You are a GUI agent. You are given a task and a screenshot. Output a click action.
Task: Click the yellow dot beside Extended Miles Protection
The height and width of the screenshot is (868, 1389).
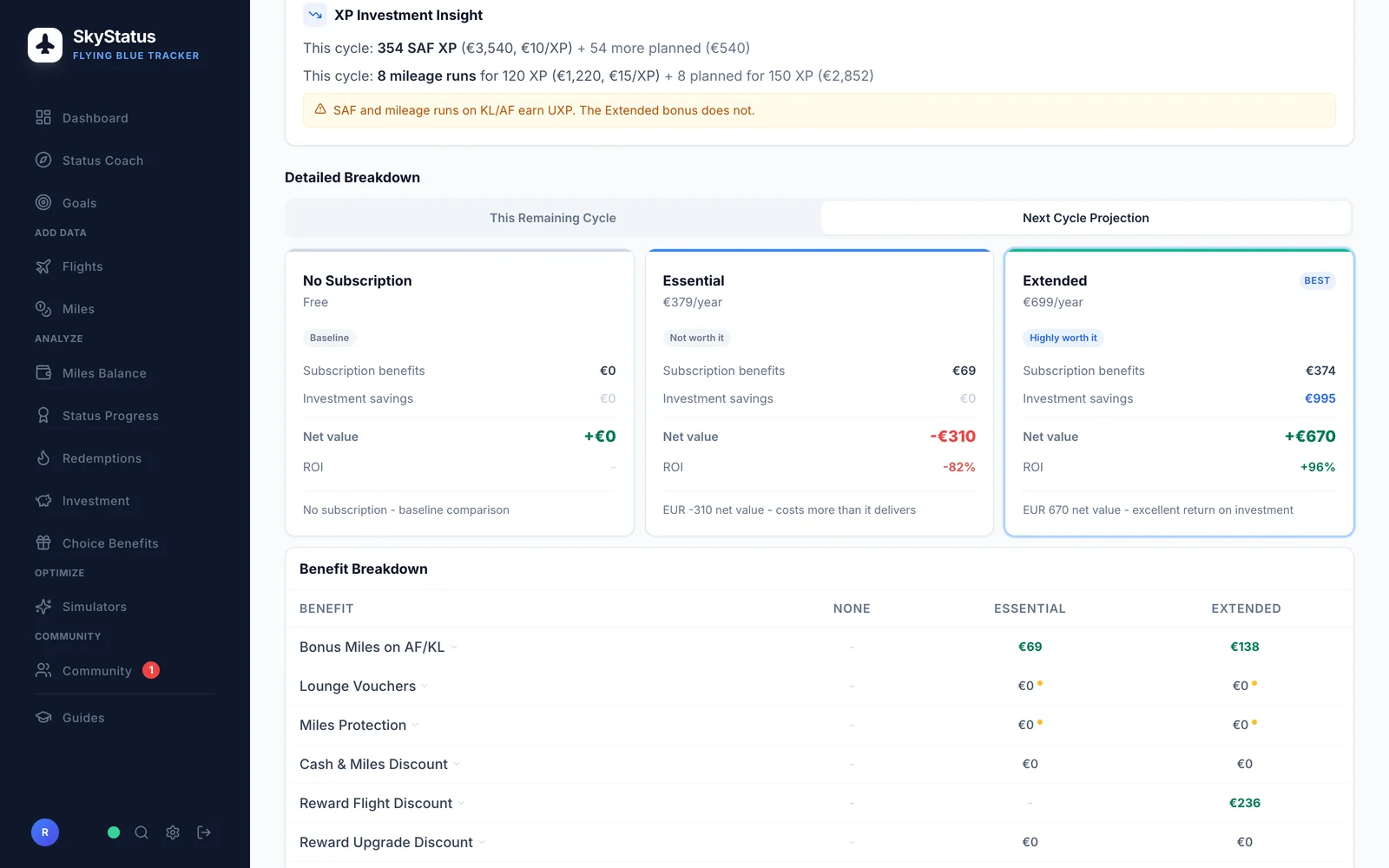(1254, 722)
